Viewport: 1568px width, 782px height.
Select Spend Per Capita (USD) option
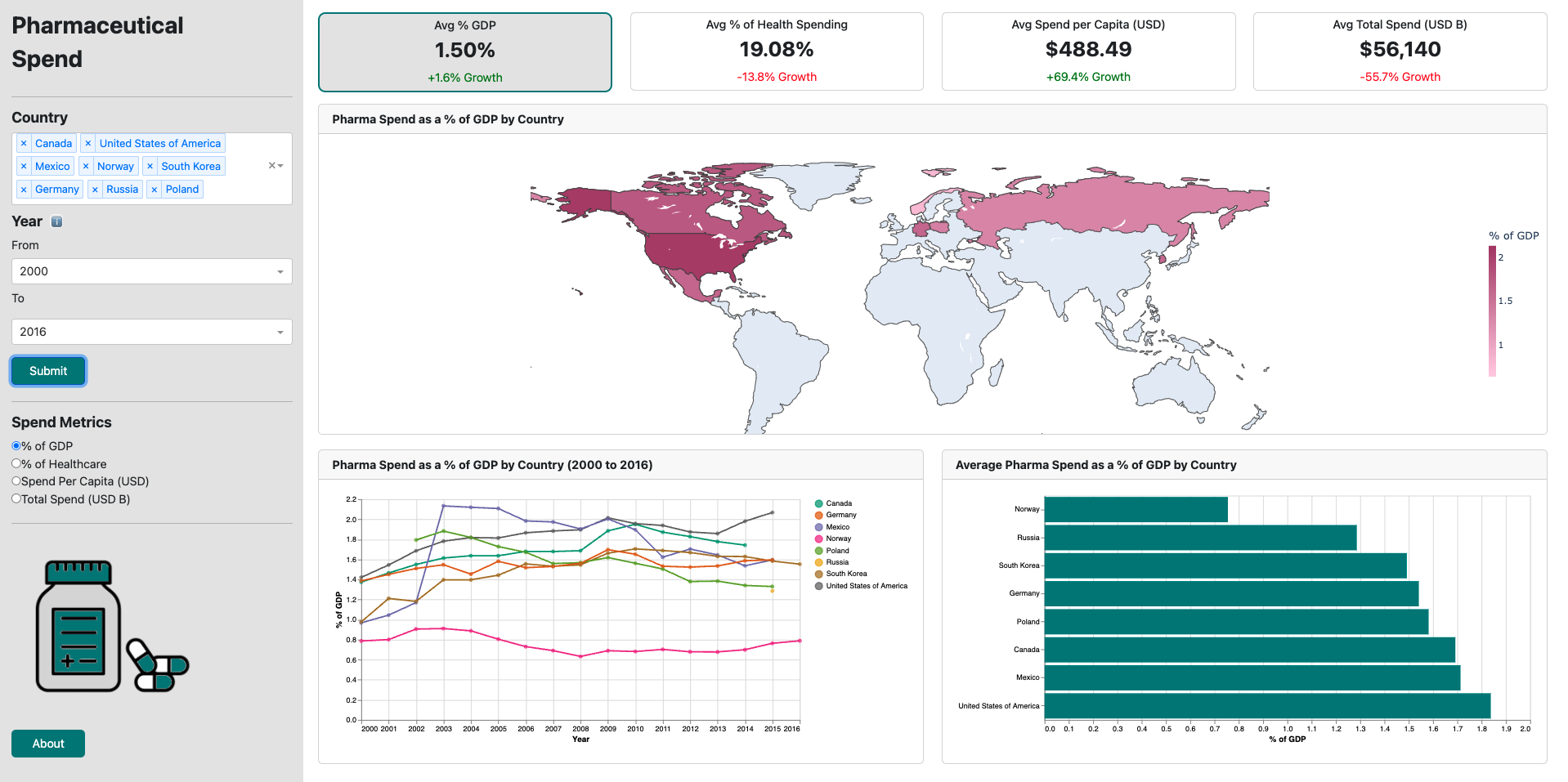[x=16, y=481]
